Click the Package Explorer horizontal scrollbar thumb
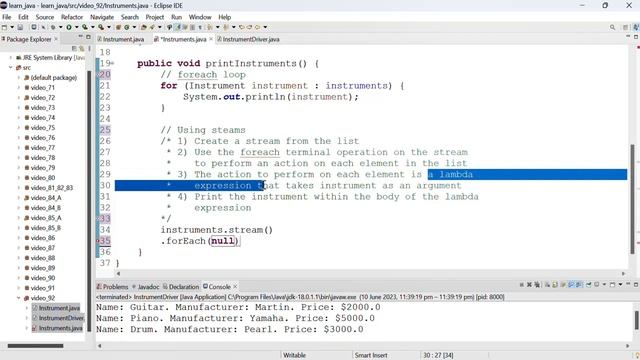This screenshot has height=360, width=640. point(36,346)
